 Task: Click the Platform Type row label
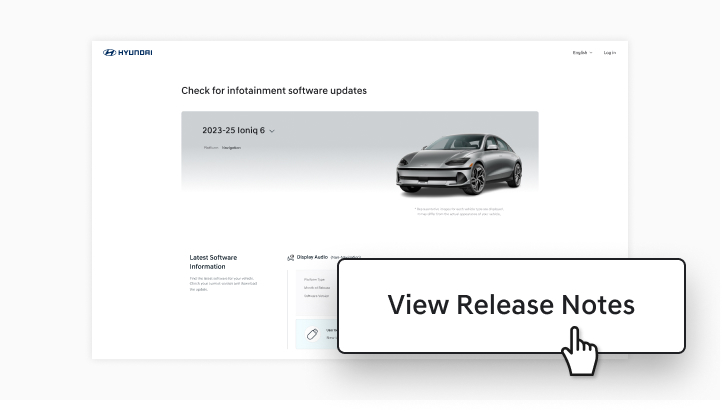click(x=315, y=277)
